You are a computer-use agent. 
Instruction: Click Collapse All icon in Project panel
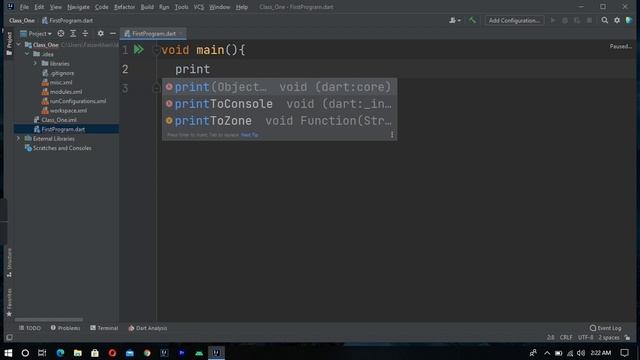point(85,33)
